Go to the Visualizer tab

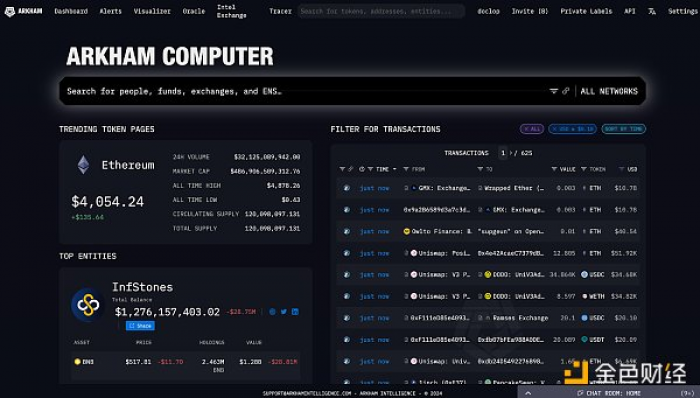152,11
